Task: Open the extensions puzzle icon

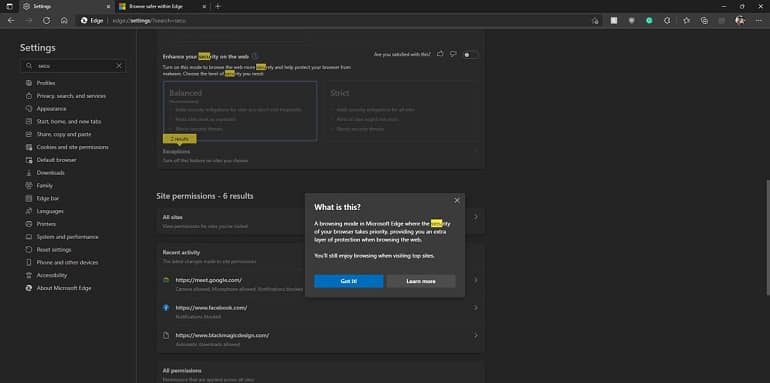Action: pyautogui.click(x=667, y=21)
